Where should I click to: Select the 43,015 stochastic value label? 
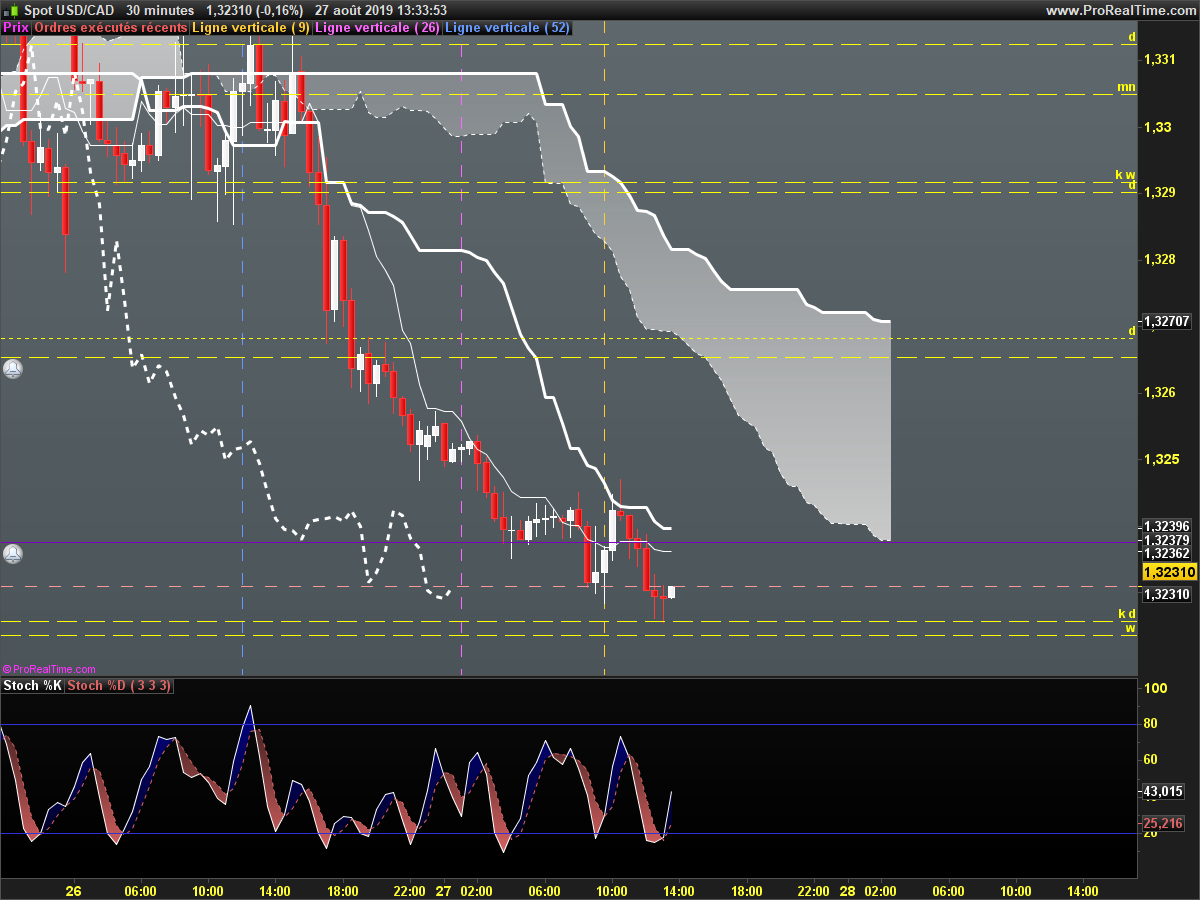[1164, 791]
